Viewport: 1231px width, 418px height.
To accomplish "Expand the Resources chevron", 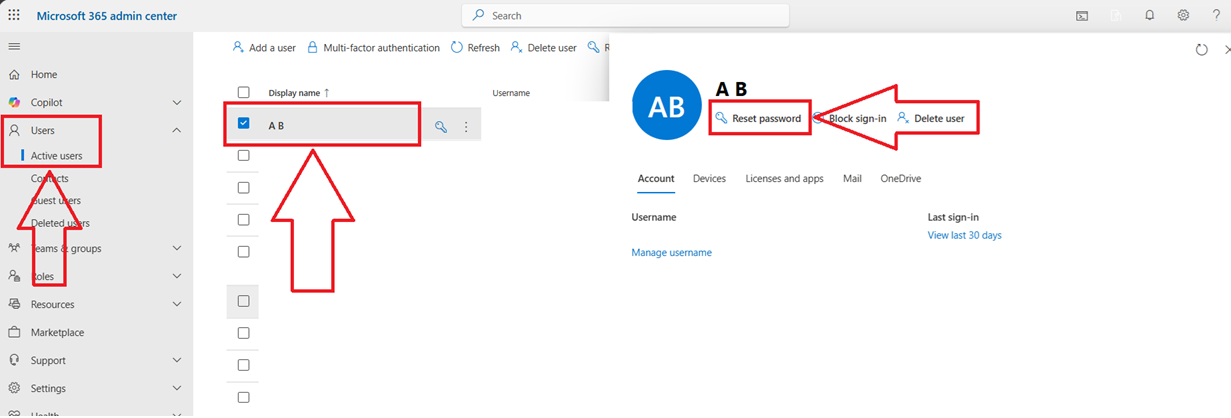I will tap(177, 304).
